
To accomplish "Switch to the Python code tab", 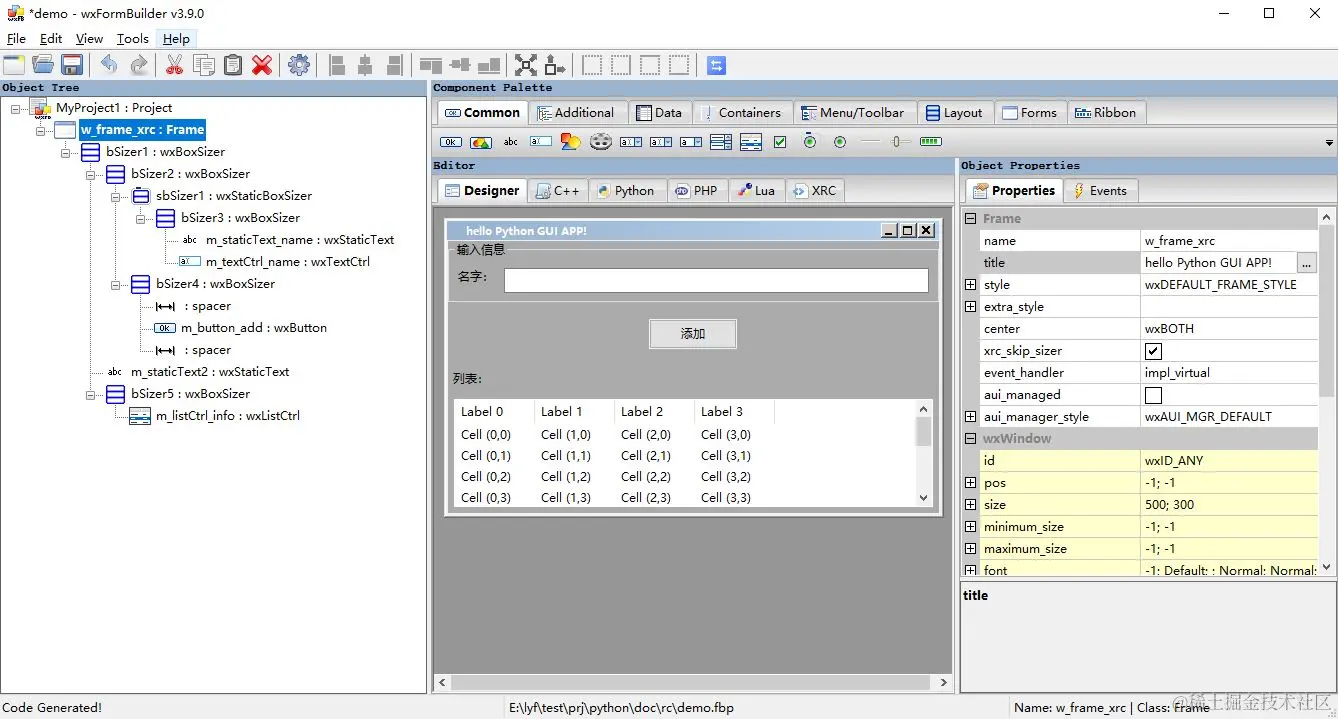I will pos(625,191).
